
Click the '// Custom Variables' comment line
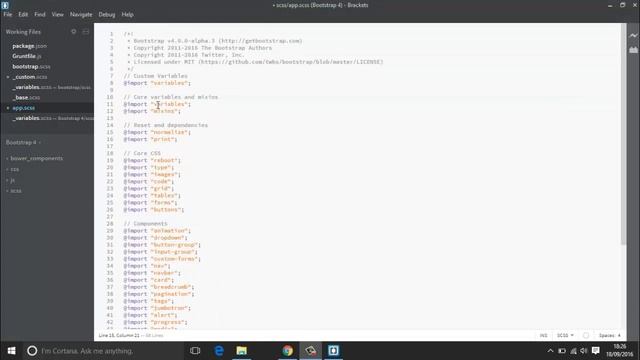tap(156, 76)
